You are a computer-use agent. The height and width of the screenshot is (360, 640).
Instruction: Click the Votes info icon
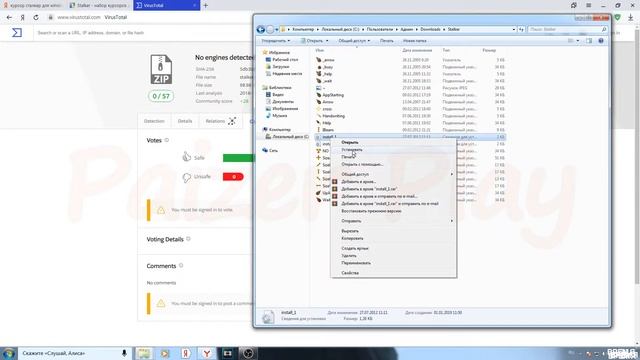click(x=167, y=140)
